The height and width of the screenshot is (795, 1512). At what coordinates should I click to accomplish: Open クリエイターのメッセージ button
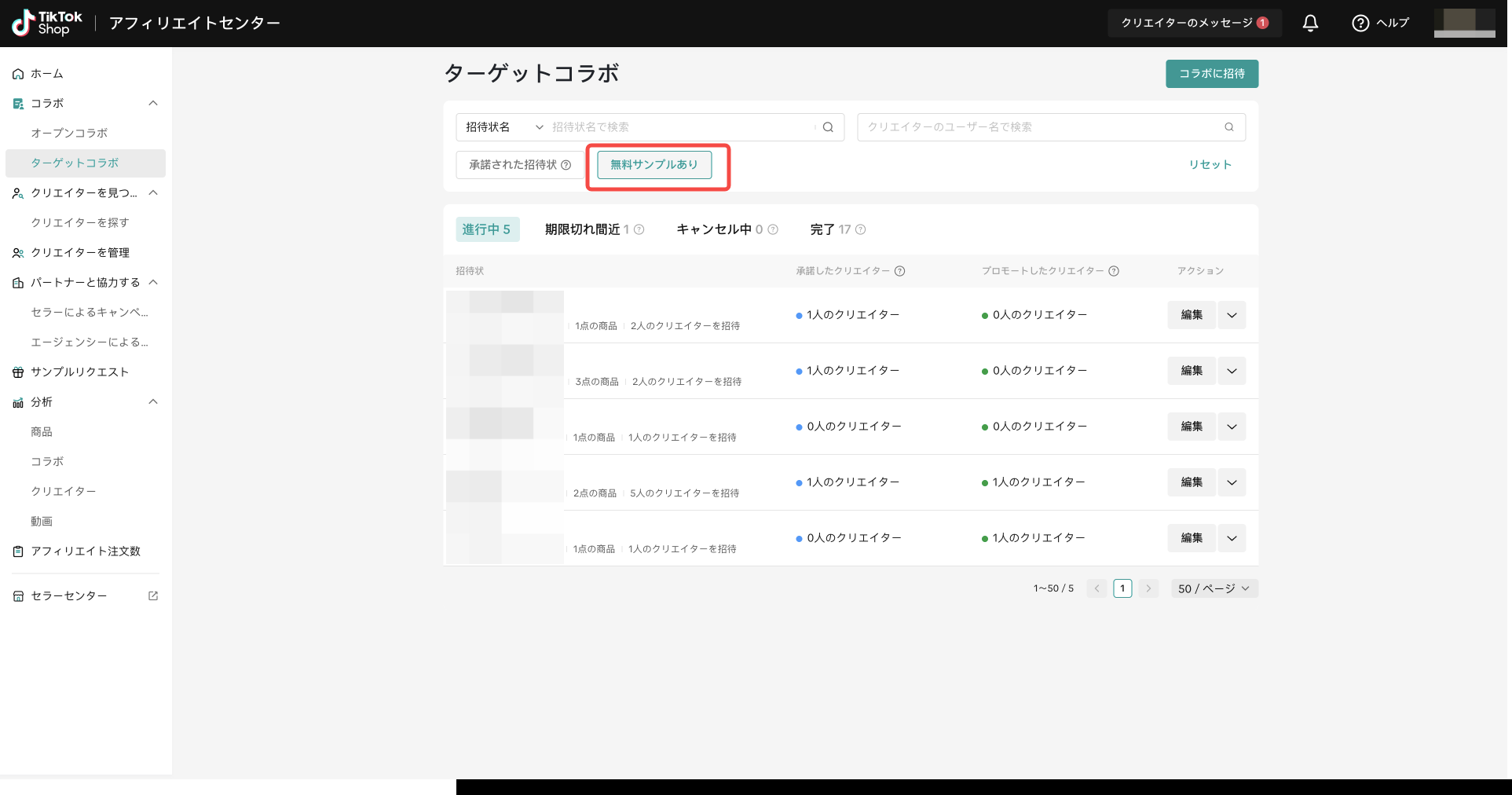1195,24
